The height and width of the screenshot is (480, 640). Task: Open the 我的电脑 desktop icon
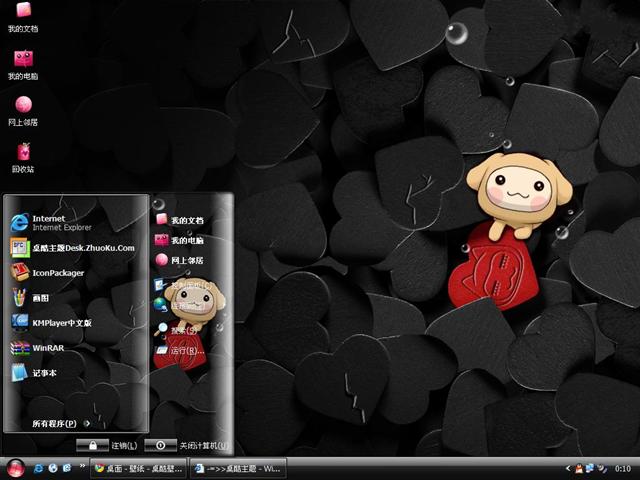point(23,65)
